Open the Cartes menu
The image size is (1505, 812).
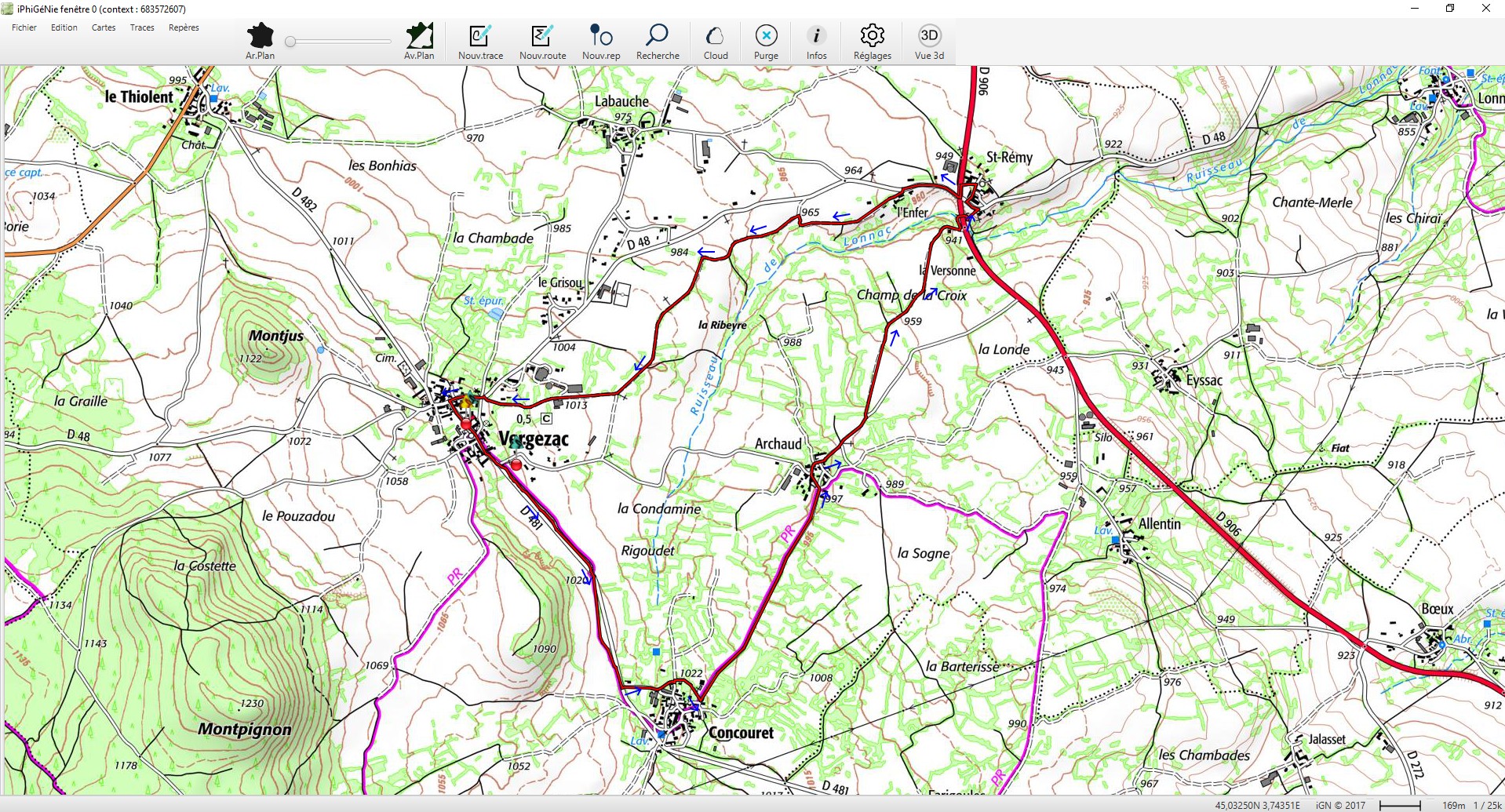(x=104, y=27)
